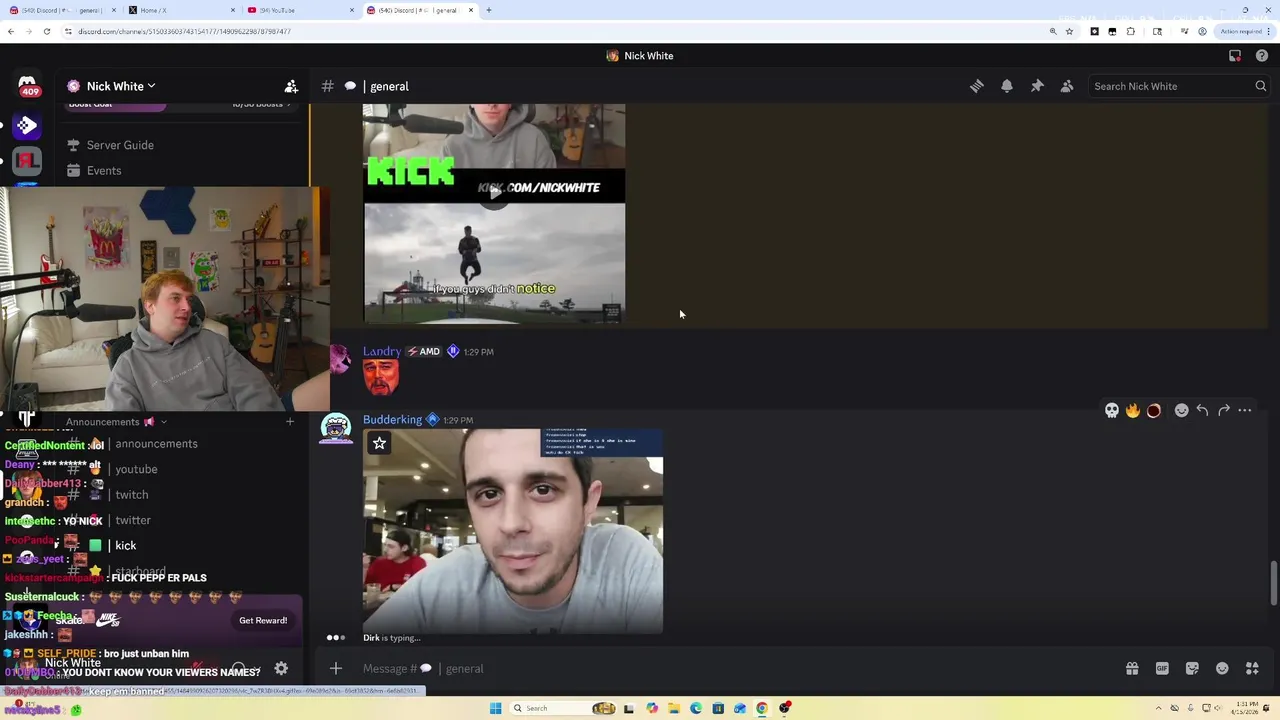The width and height of the screenshot is (1280, 720).
Task: Open Discord help question mark icon
Action: [x=1261, y=56]
